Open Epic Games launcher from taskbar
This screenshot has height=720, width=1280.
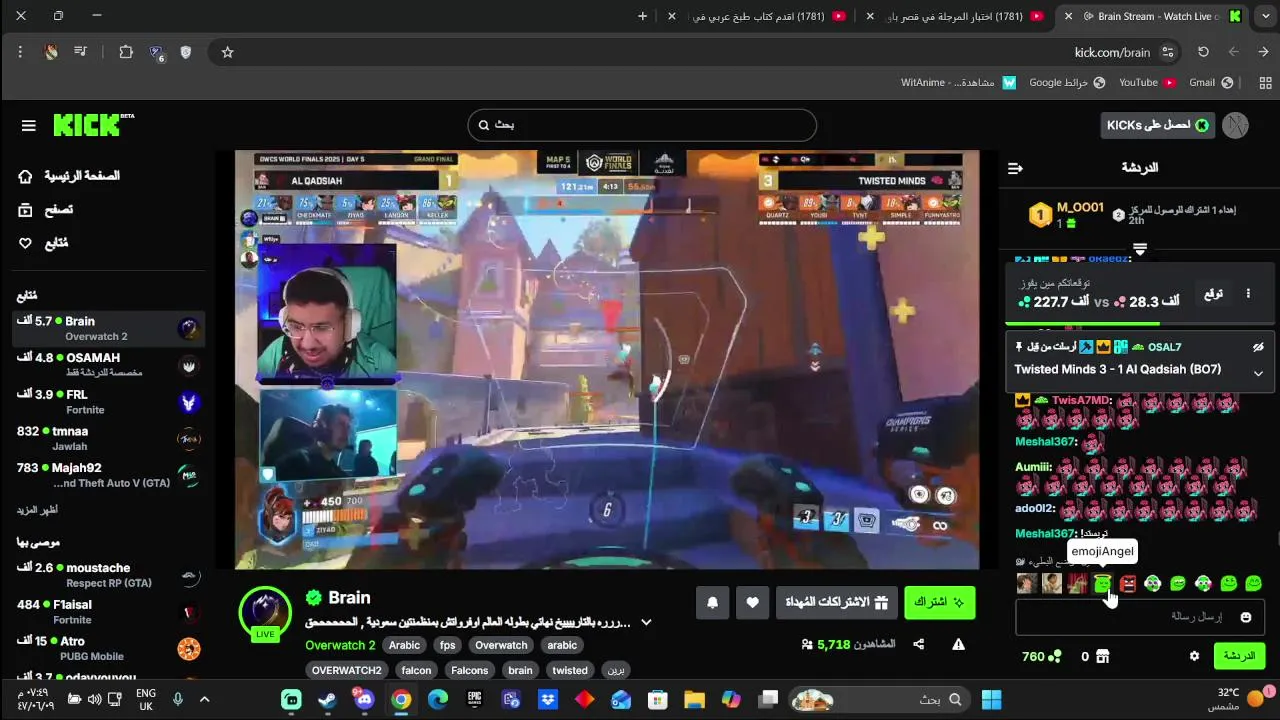point(474,699)
